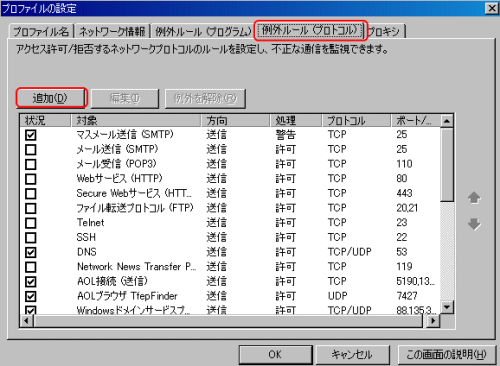Screen dimensions: 500x366
Task: Switch to the プロファイル名 tab
Action: (x=41, y=31)
